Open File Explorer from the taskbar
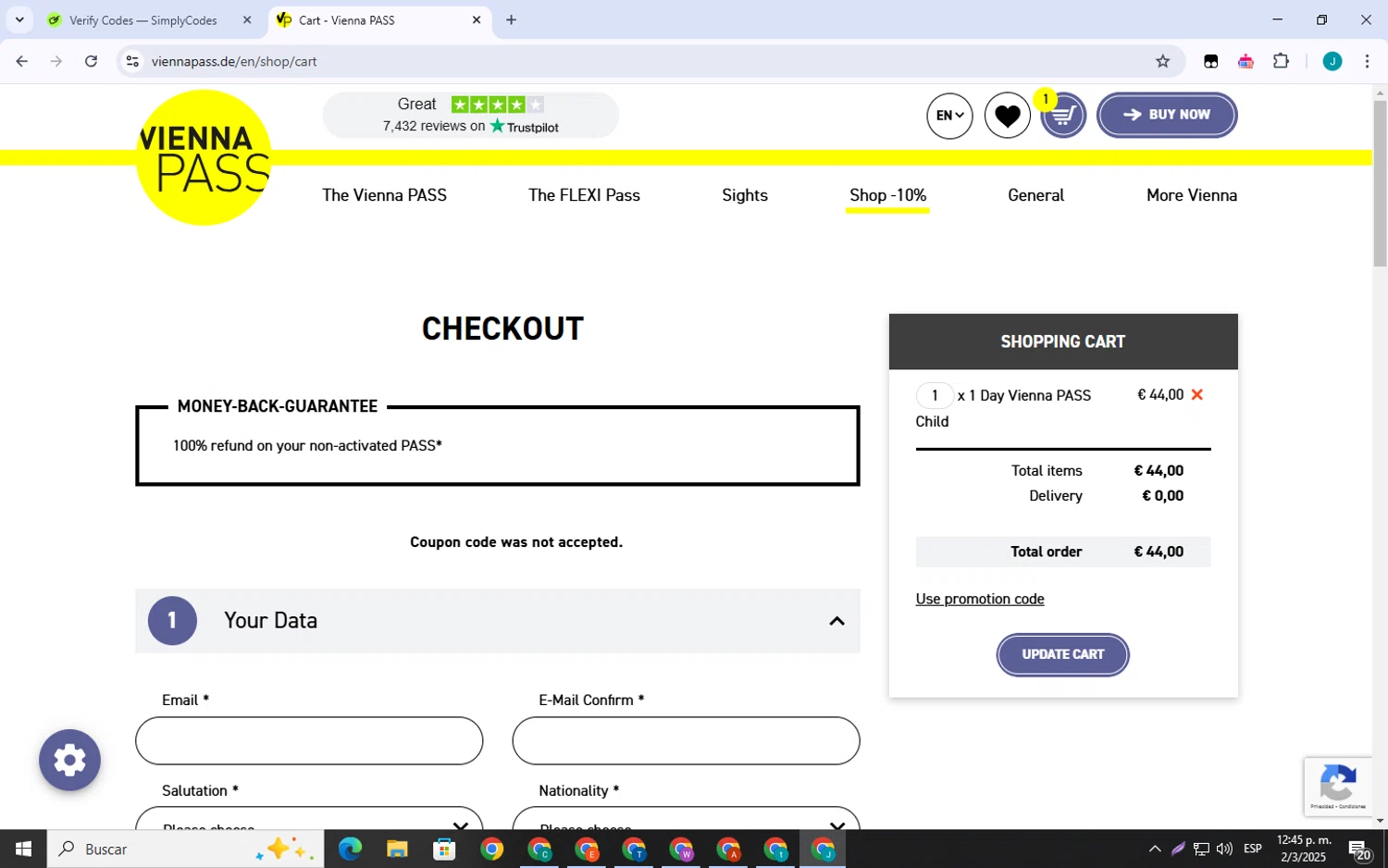Screen dimensions: 1388x868 397,849
